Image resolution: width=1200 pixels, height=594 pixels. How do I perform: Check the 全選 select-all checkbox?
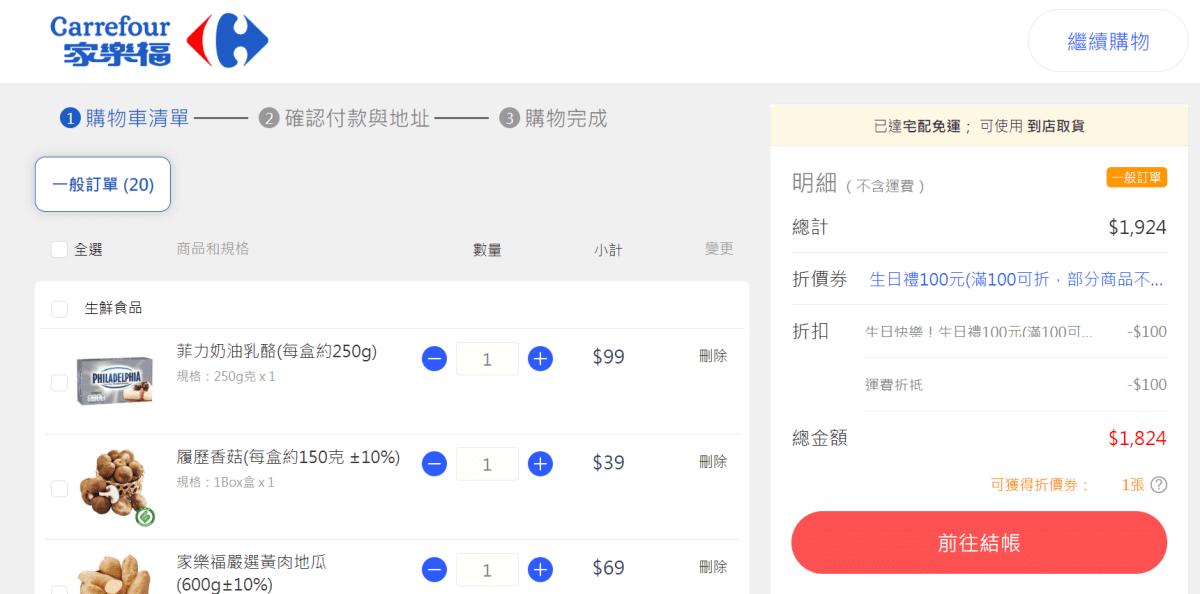point(59,250)
